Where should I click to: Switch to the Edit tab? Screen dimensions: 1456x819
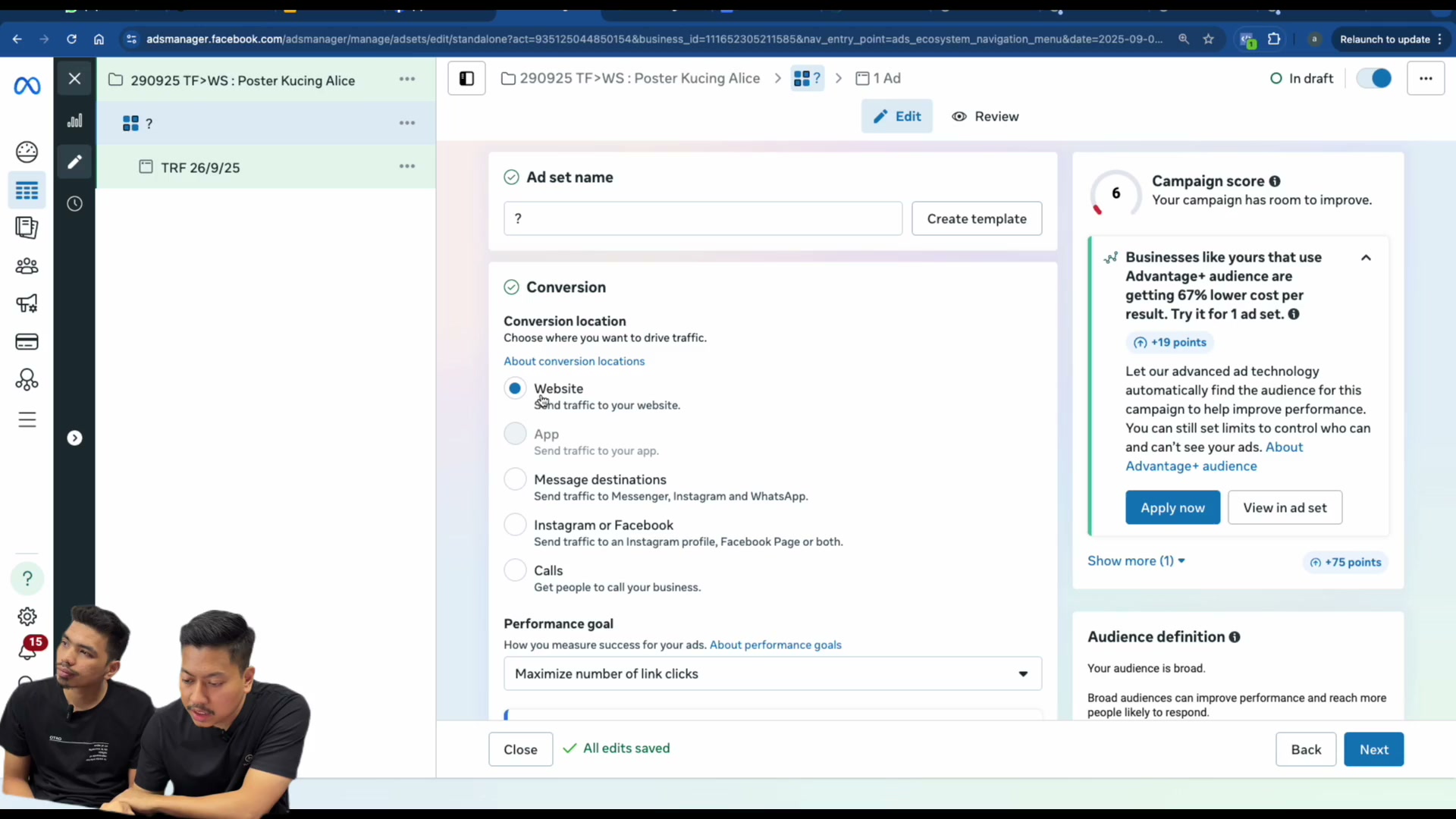tap(897, 117)
